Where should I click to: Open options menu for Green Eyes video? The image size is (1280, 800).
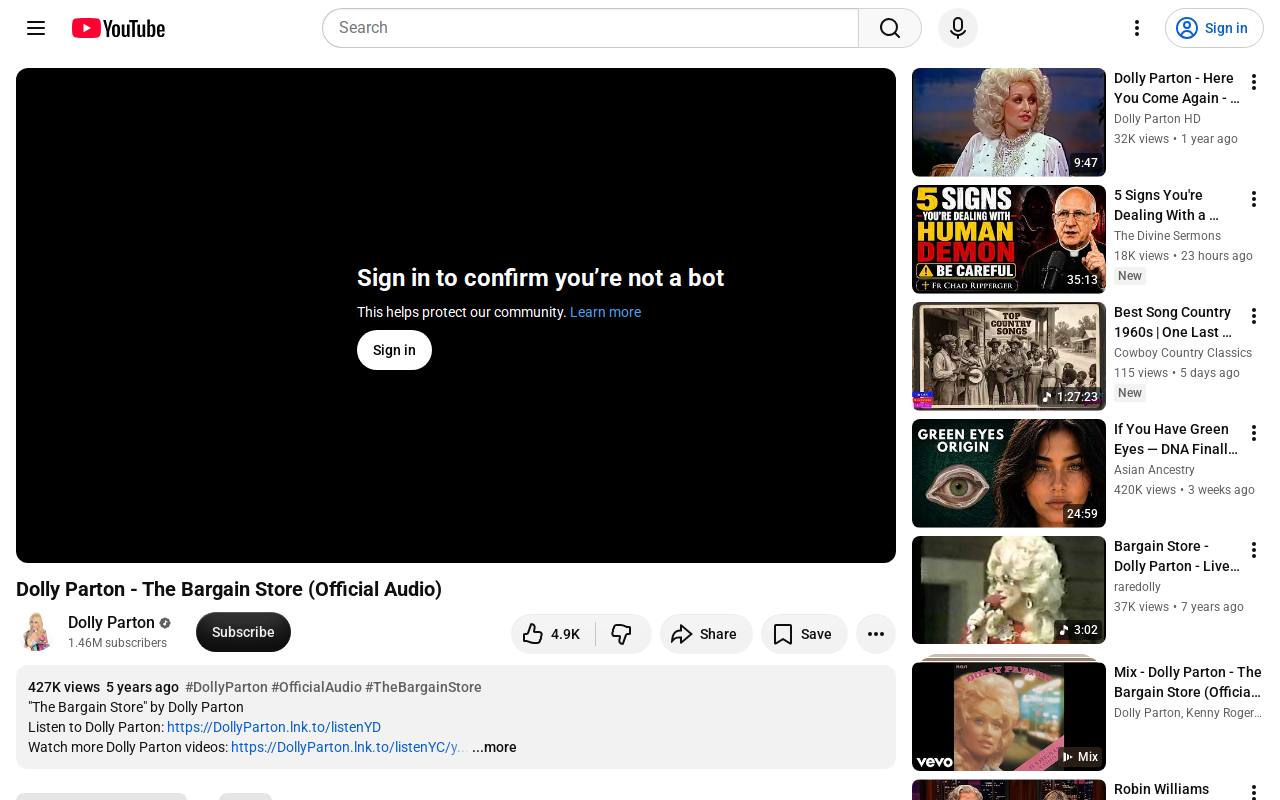coord(1254,433)
